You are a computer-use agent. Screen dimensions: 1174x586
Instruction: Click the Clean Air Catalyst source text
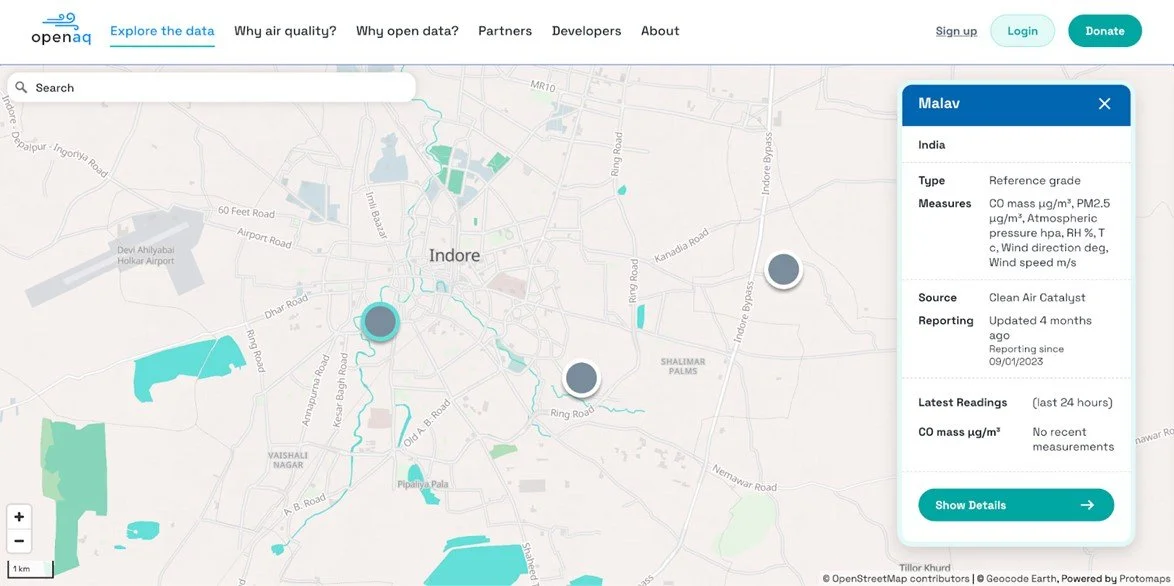[1037, 298]
